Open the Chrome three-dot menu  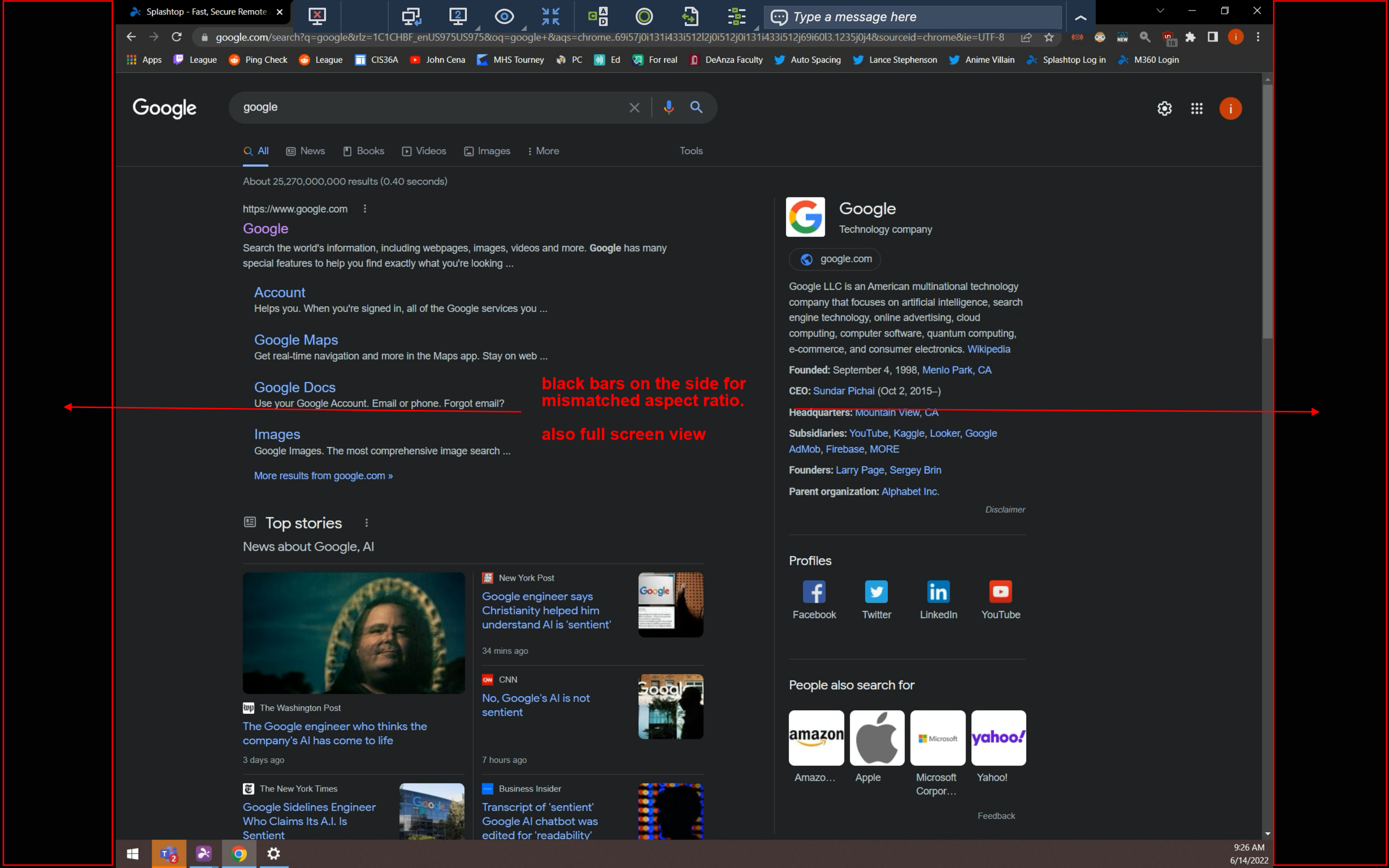[1258, 37]
